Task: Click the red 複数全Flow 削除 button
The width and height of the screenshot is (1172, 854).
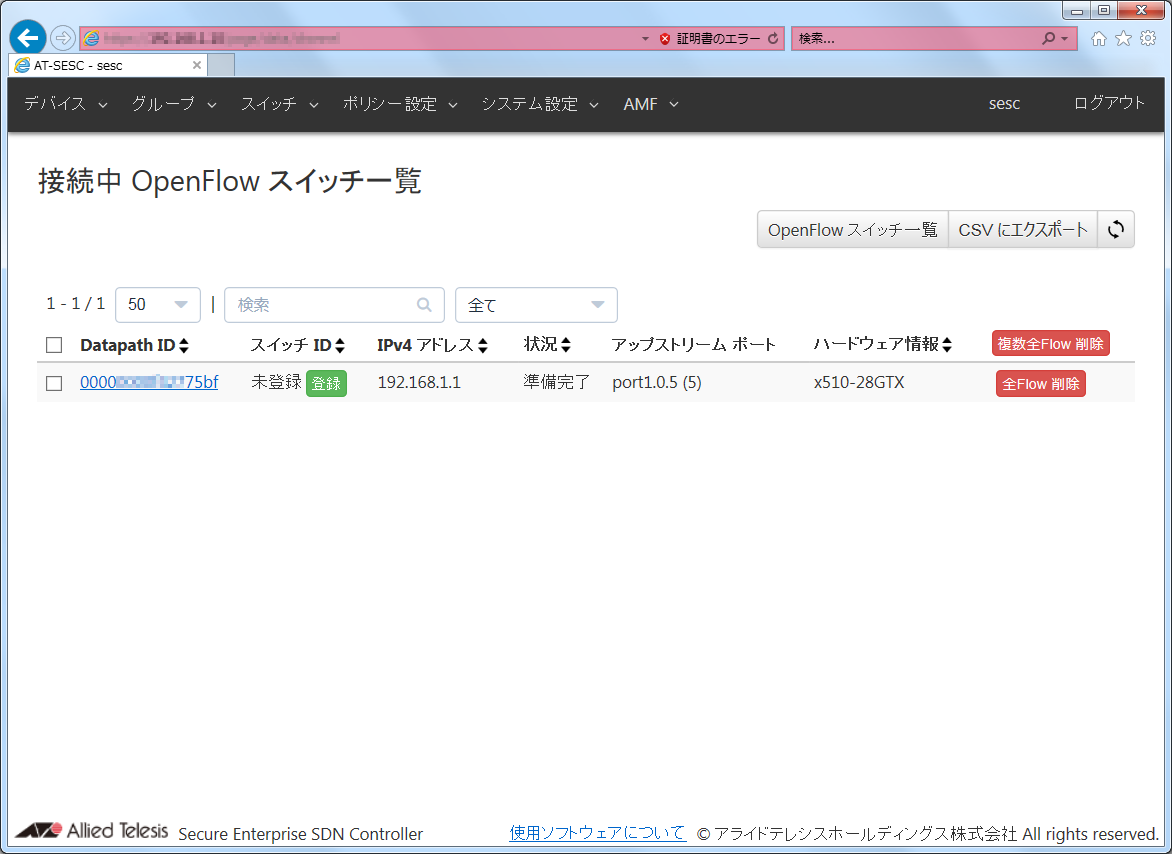Action: click(x=1050, y=344)
